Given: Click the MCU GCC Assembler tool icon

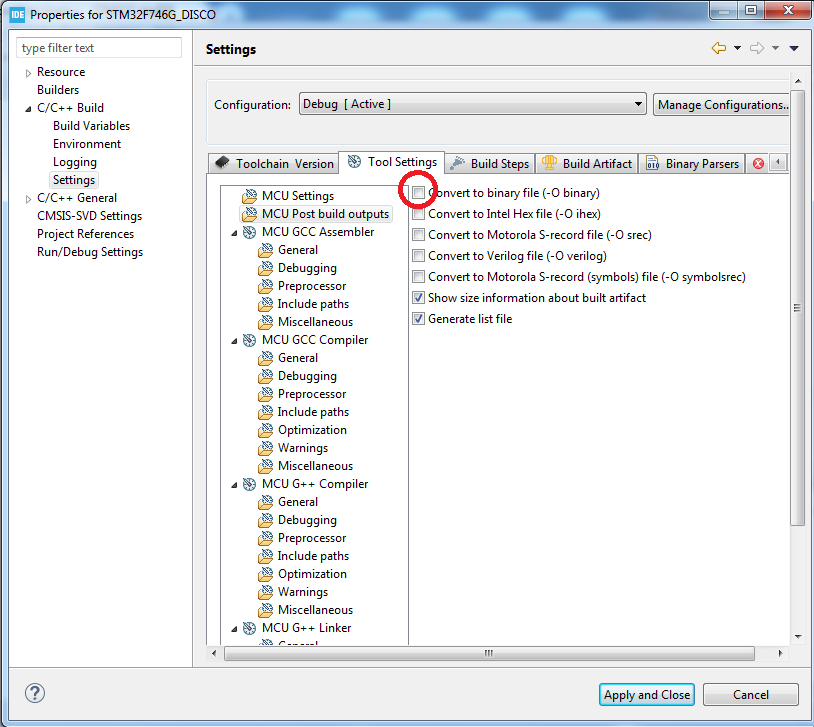Looking at the screenshot, I should tap(250, 232).
